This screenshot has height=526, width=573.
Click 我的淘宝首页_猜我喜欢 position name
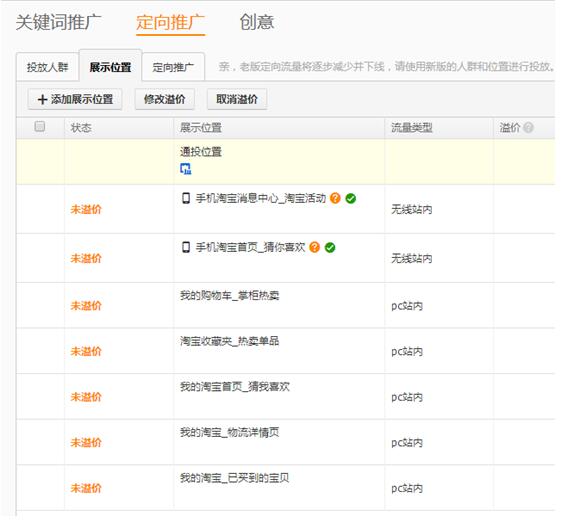click(235, 387)
